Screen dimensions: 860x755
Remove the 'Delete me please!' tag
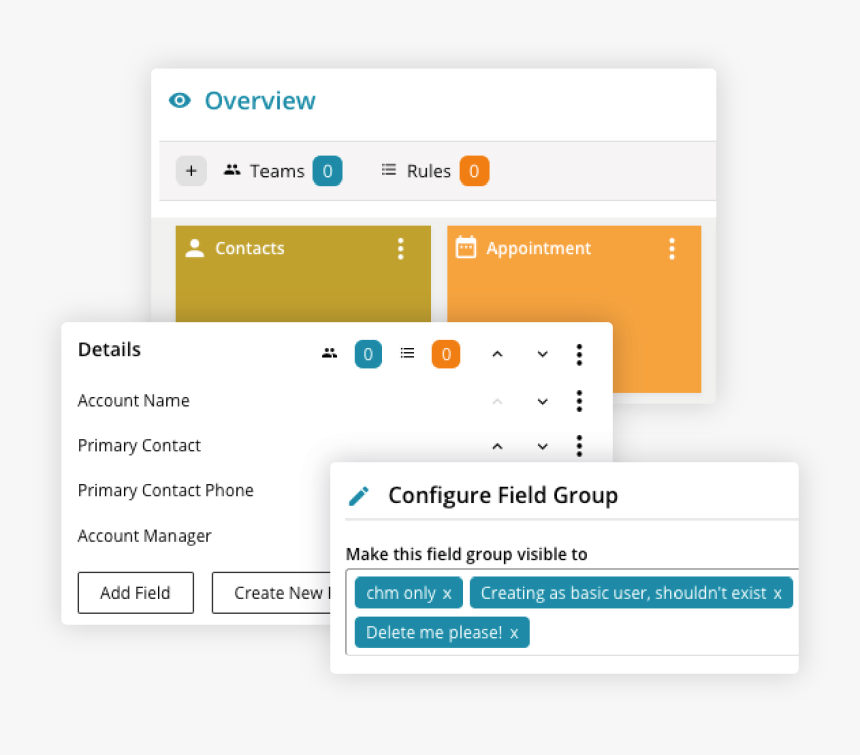coord(514,633)
